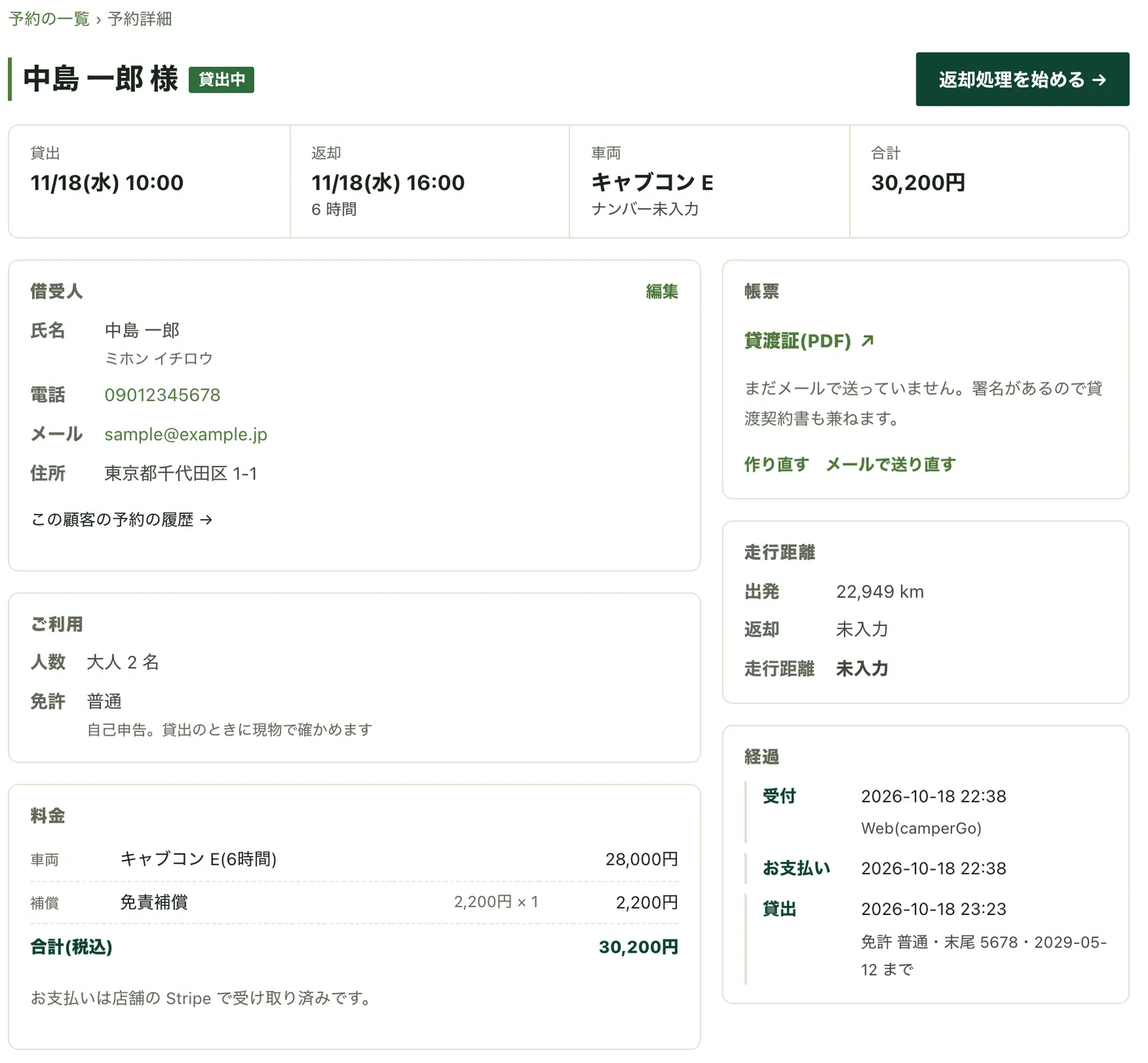The image size is (1148, 1063).
Task: Click the 貸出 timestamp 2026-10-18 23:23
Action: 933,909
